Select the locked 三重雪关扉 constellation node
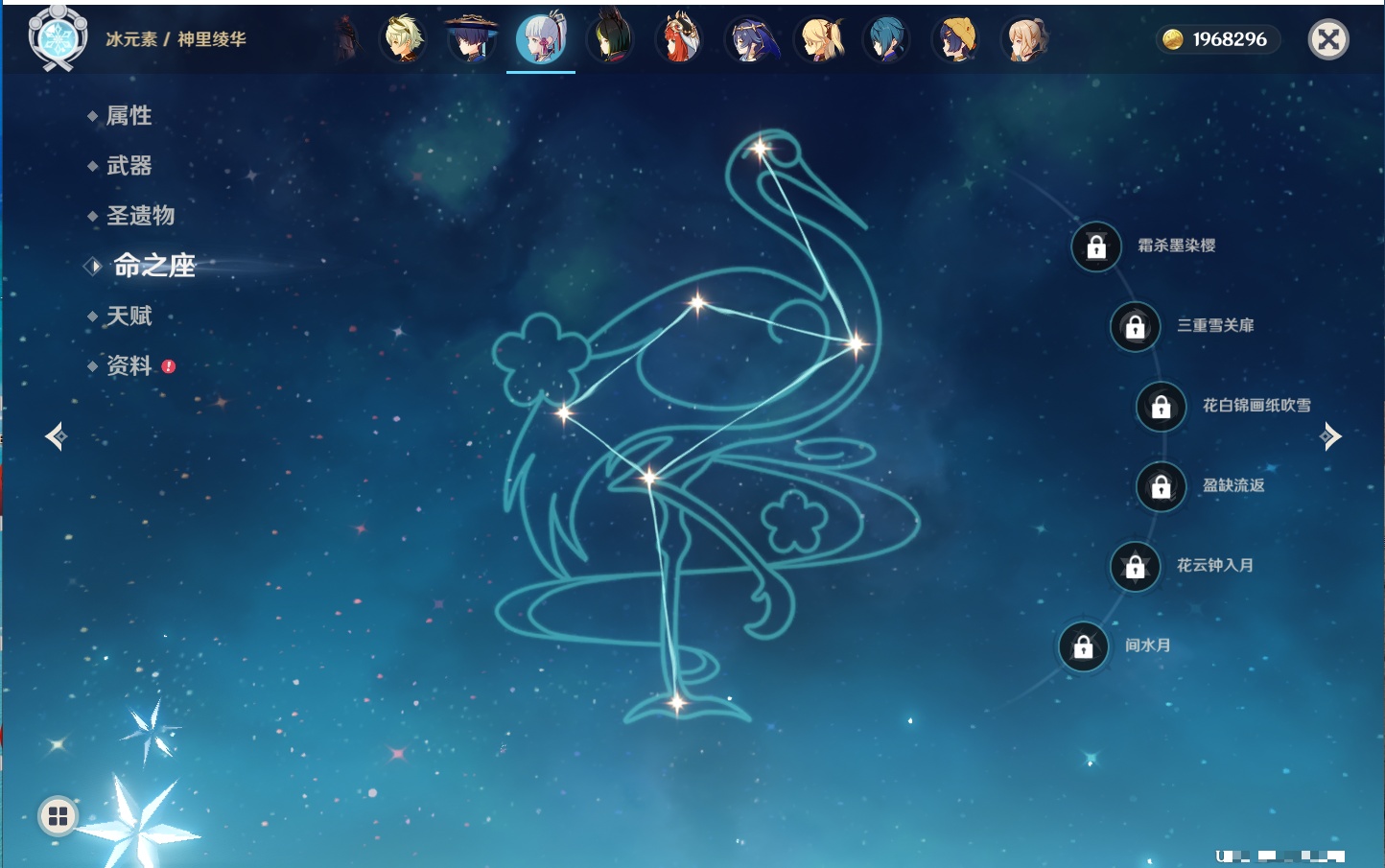1385x868 pixels. click(1135, 326)
